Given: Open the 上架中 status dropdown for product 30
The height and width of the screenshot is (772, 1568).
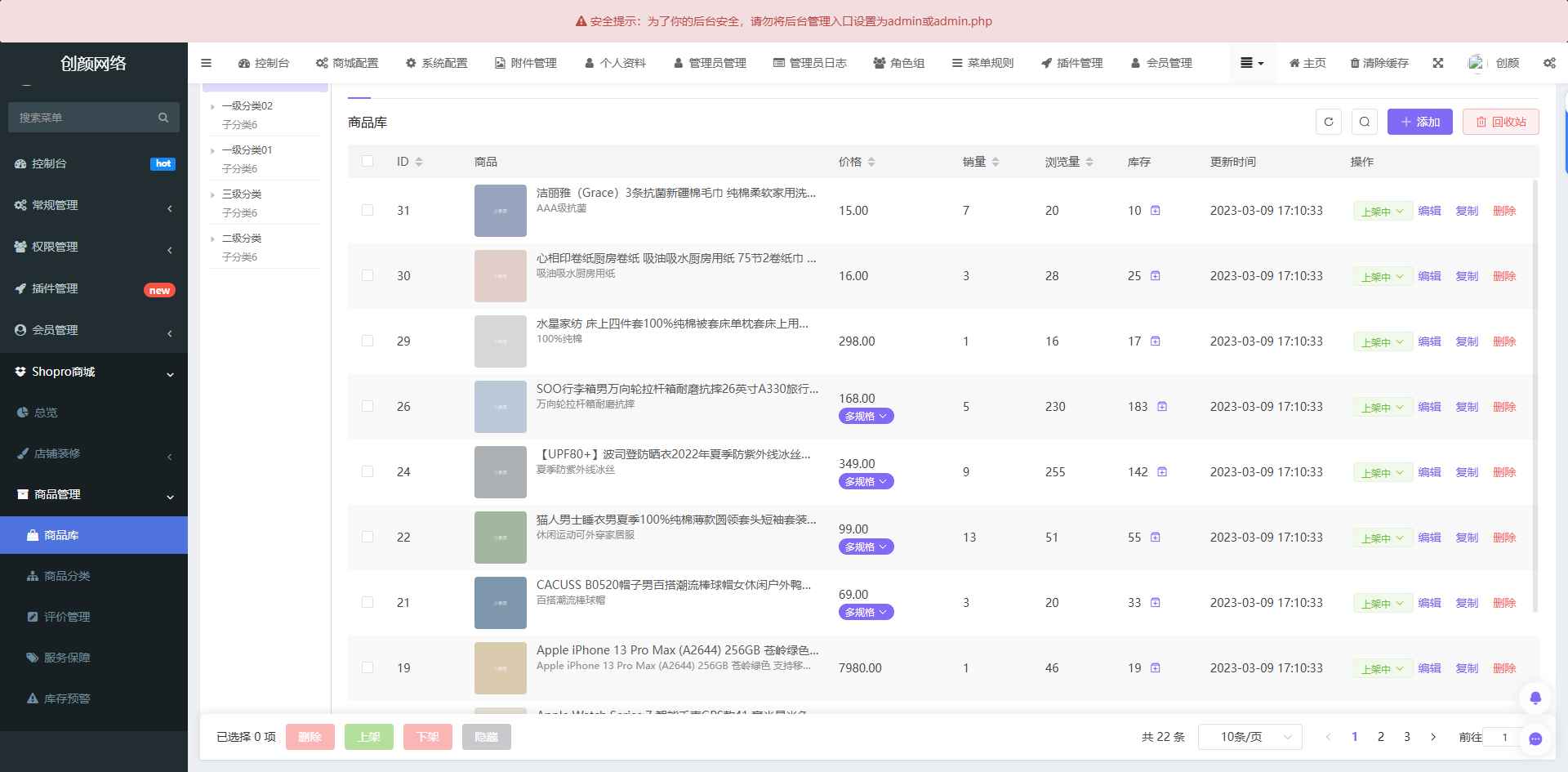Looking at the screenshot, I should click(1383, 276).
